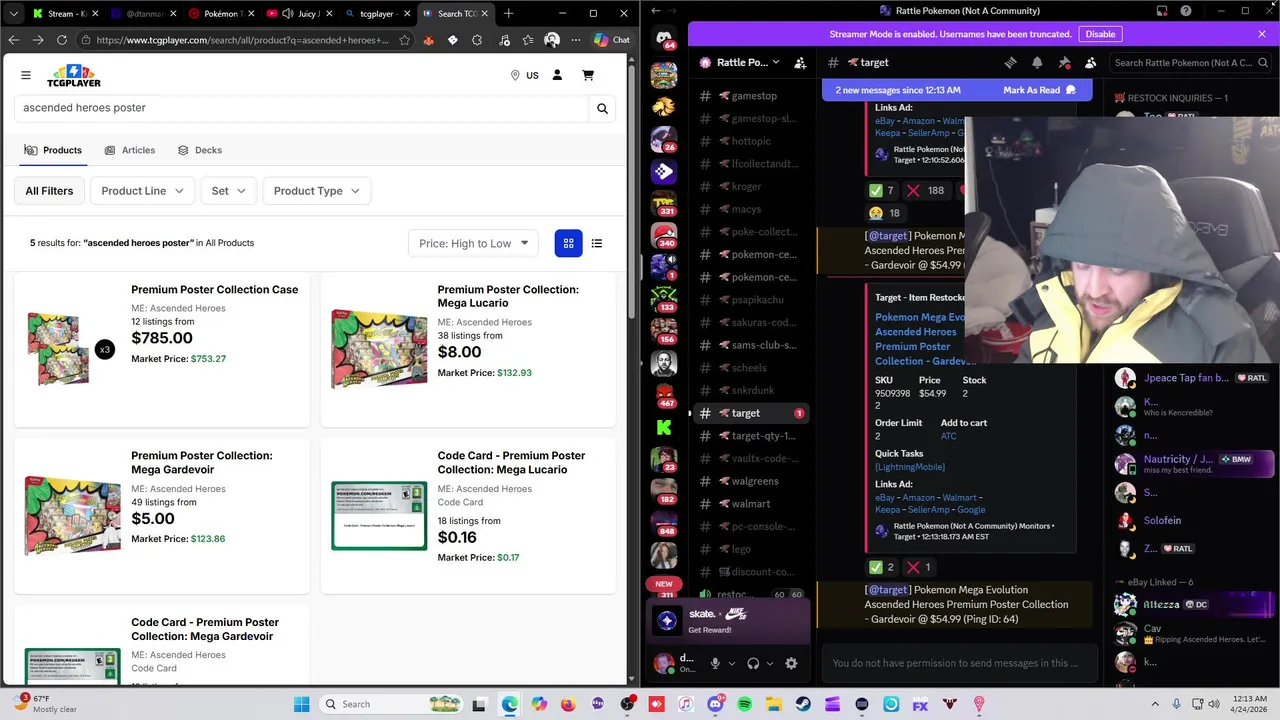
Task: Mute the Discord microphone
Action: (715, 663)
